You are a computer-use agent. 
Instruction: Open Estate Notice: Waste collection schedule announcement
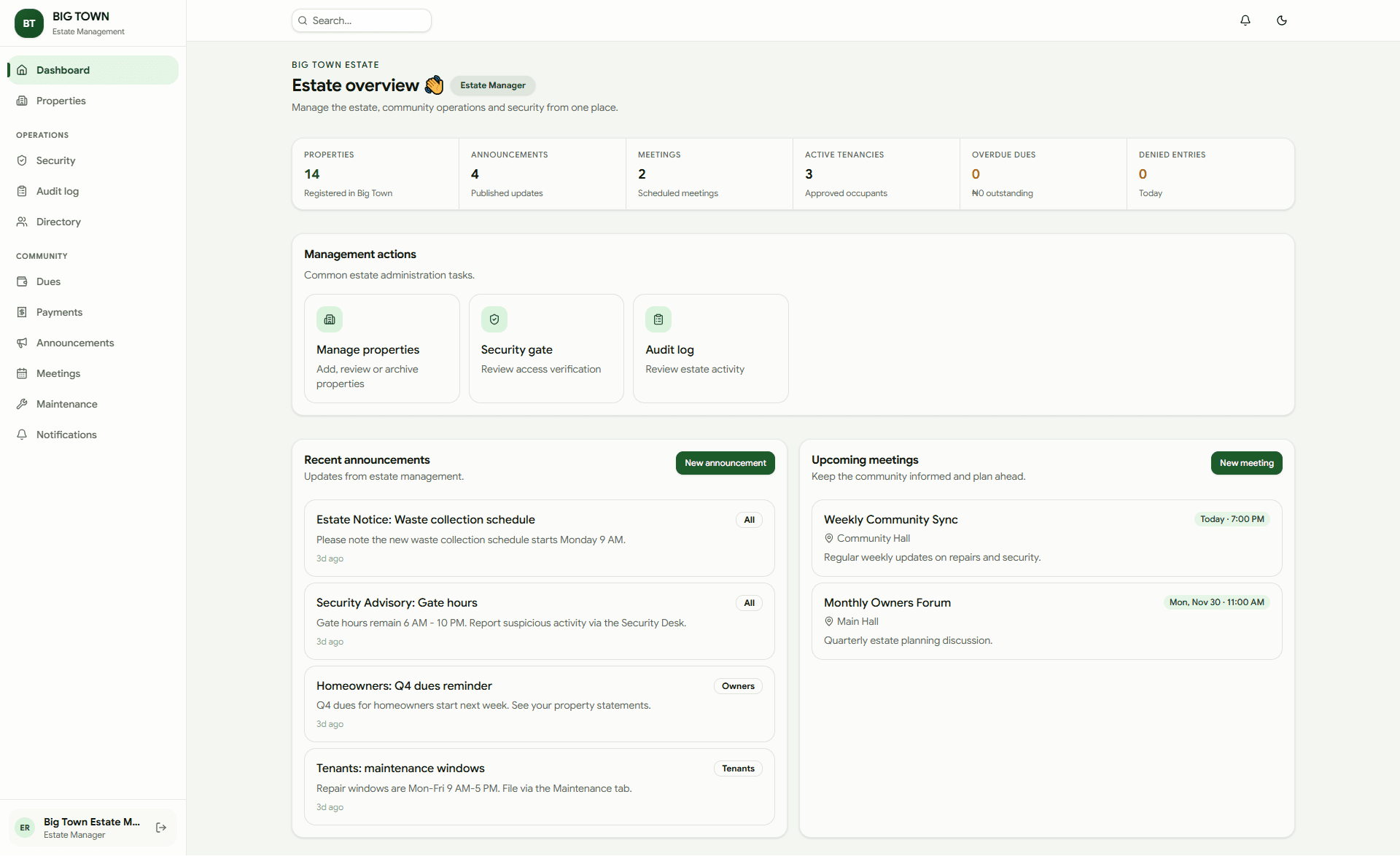[x=540, y=538]
